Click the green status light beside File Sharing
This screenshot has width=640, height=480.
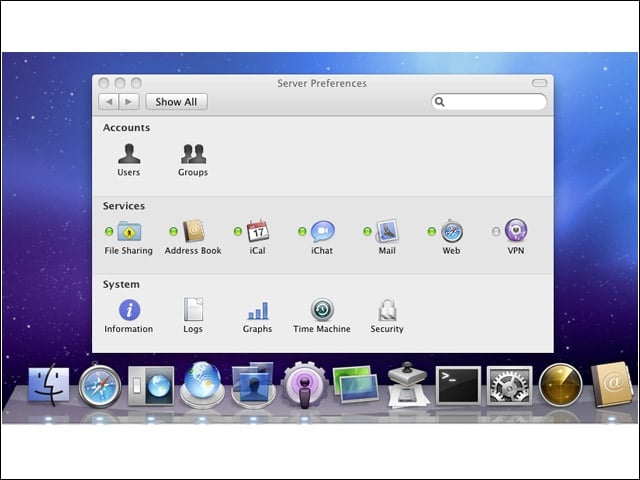pos(109,231)
